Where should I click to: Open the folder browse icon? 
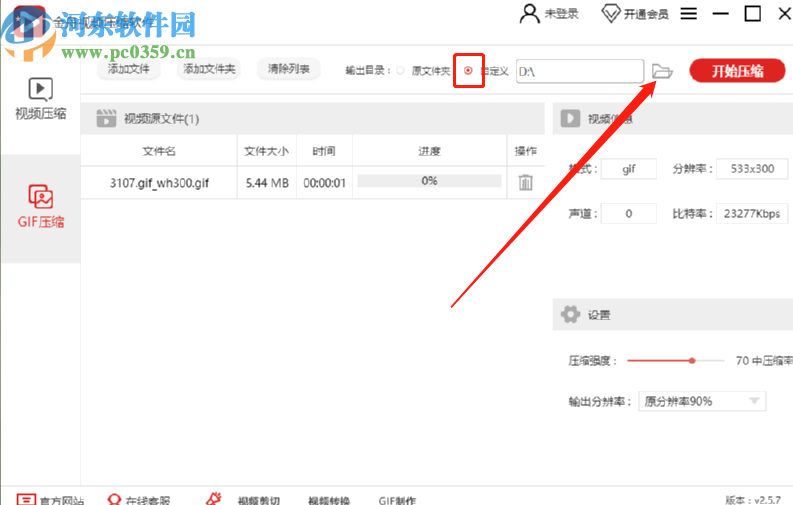662,71
